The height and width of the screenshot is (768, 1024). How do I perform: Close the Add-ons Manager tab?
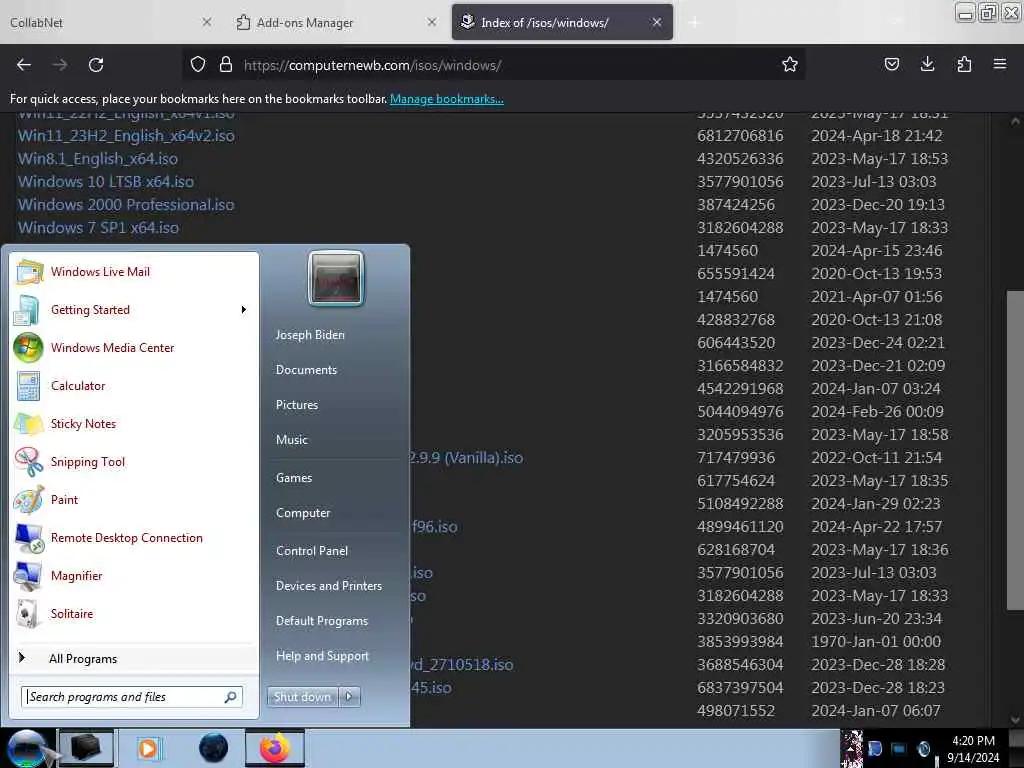click(432, 22)
